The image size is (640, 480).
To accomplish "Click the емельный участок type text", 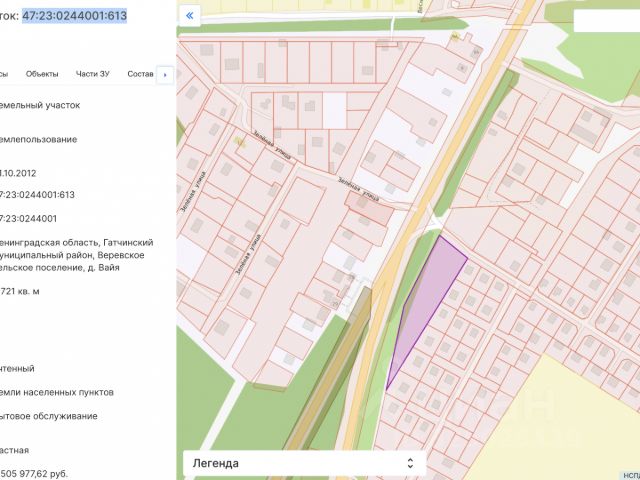I will point(40,105).
